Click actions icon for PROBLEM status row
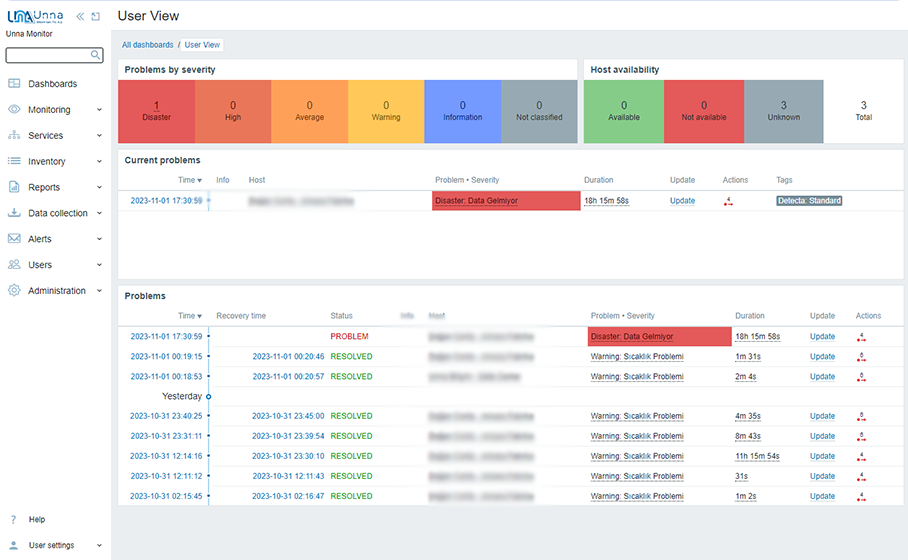908x560 pixels. click(861, 337)
